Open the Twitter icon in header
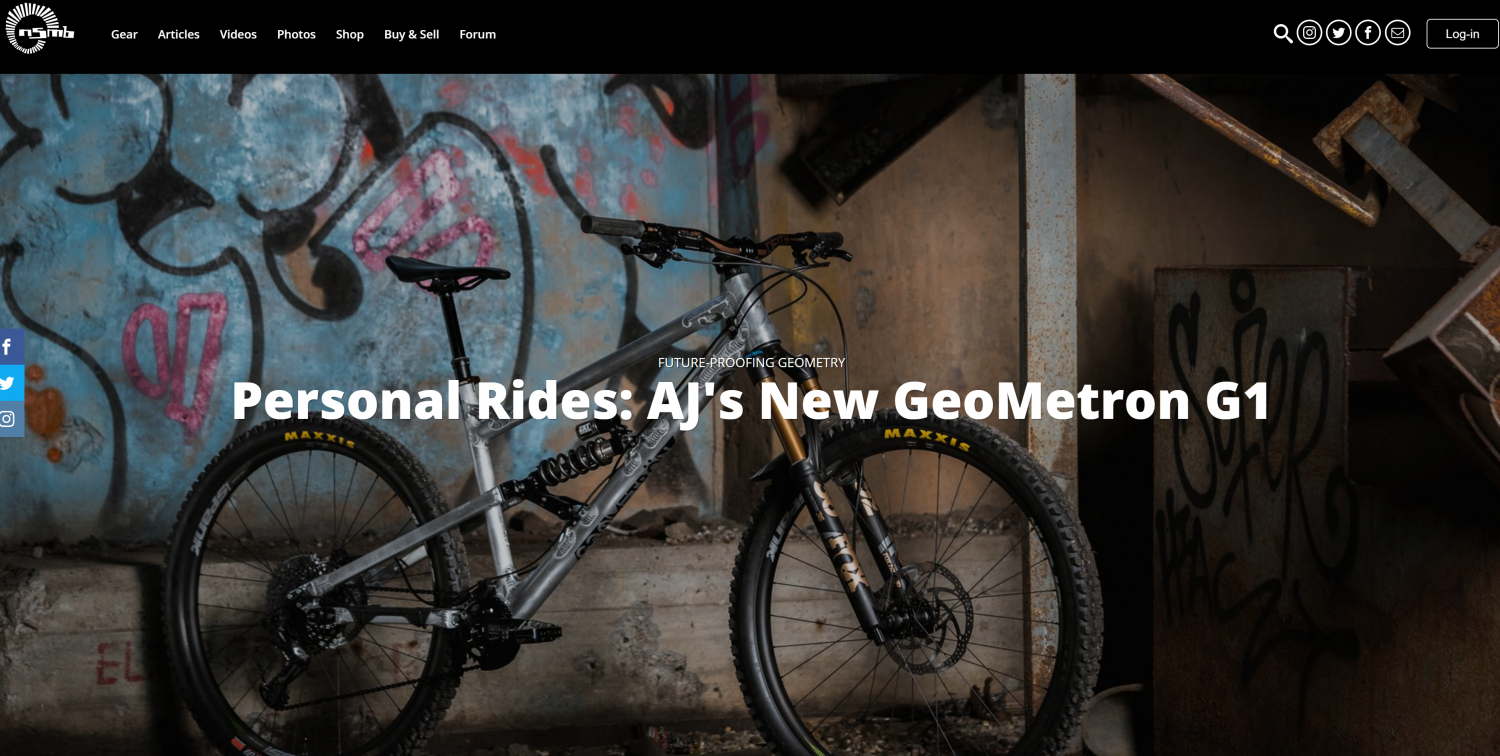The image size is (1500, 756). point(1338,33)
